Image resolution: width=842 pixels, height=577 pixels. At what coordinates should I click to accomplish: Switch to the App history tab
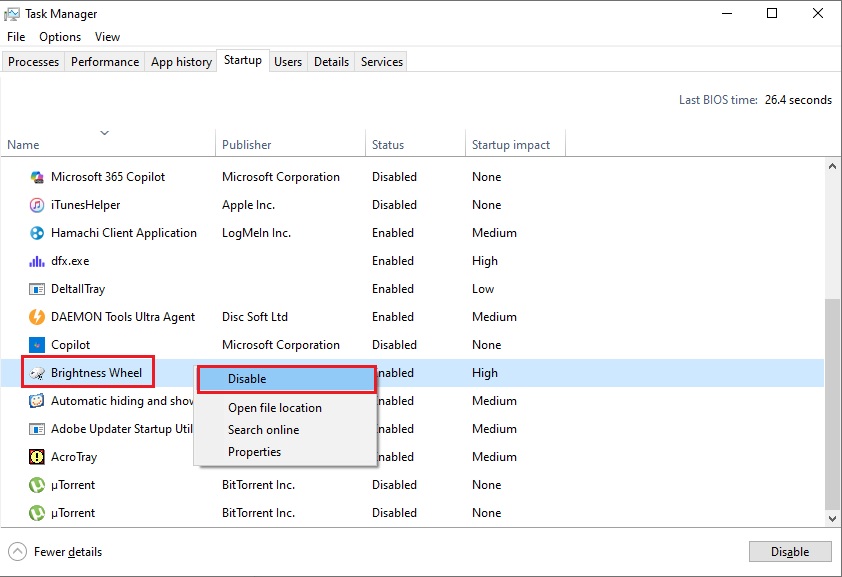click(x=181, y=62)
